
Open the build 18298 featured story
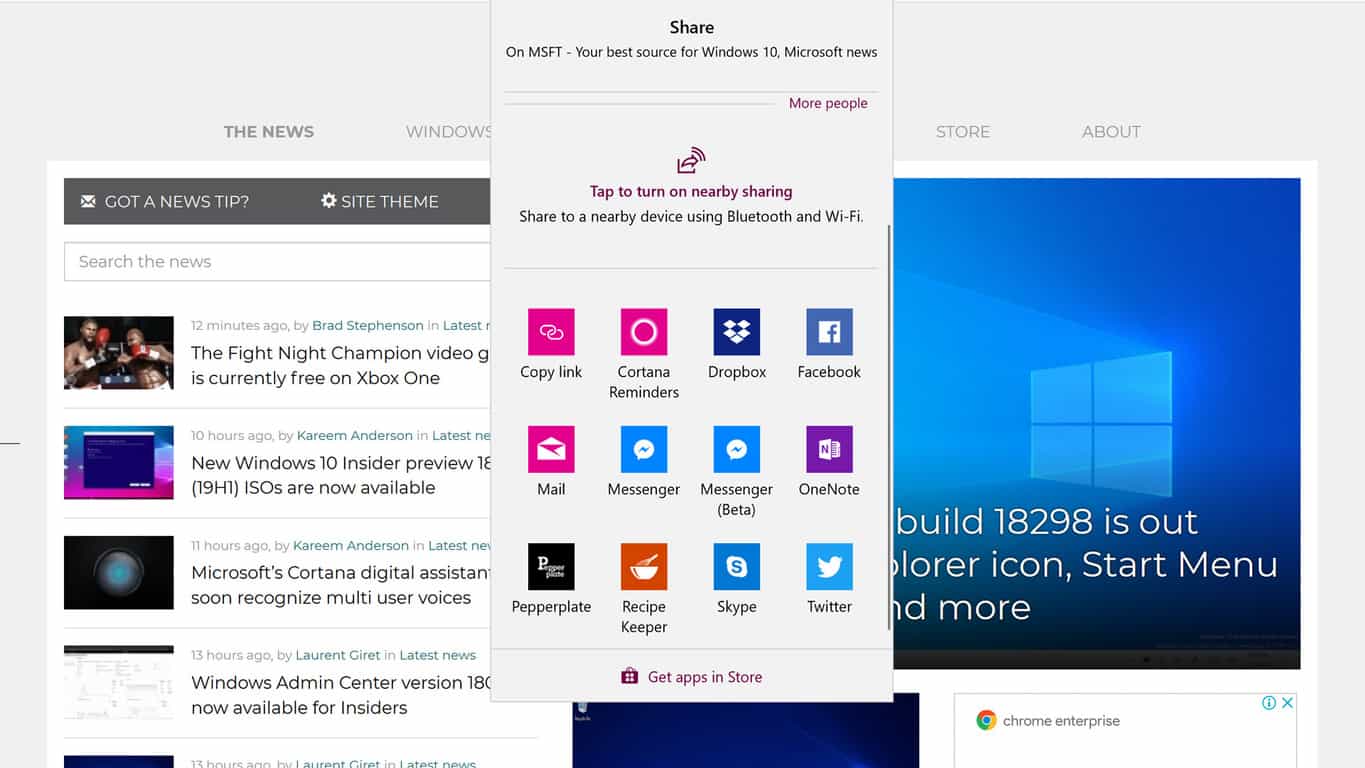coord(1097,424)
